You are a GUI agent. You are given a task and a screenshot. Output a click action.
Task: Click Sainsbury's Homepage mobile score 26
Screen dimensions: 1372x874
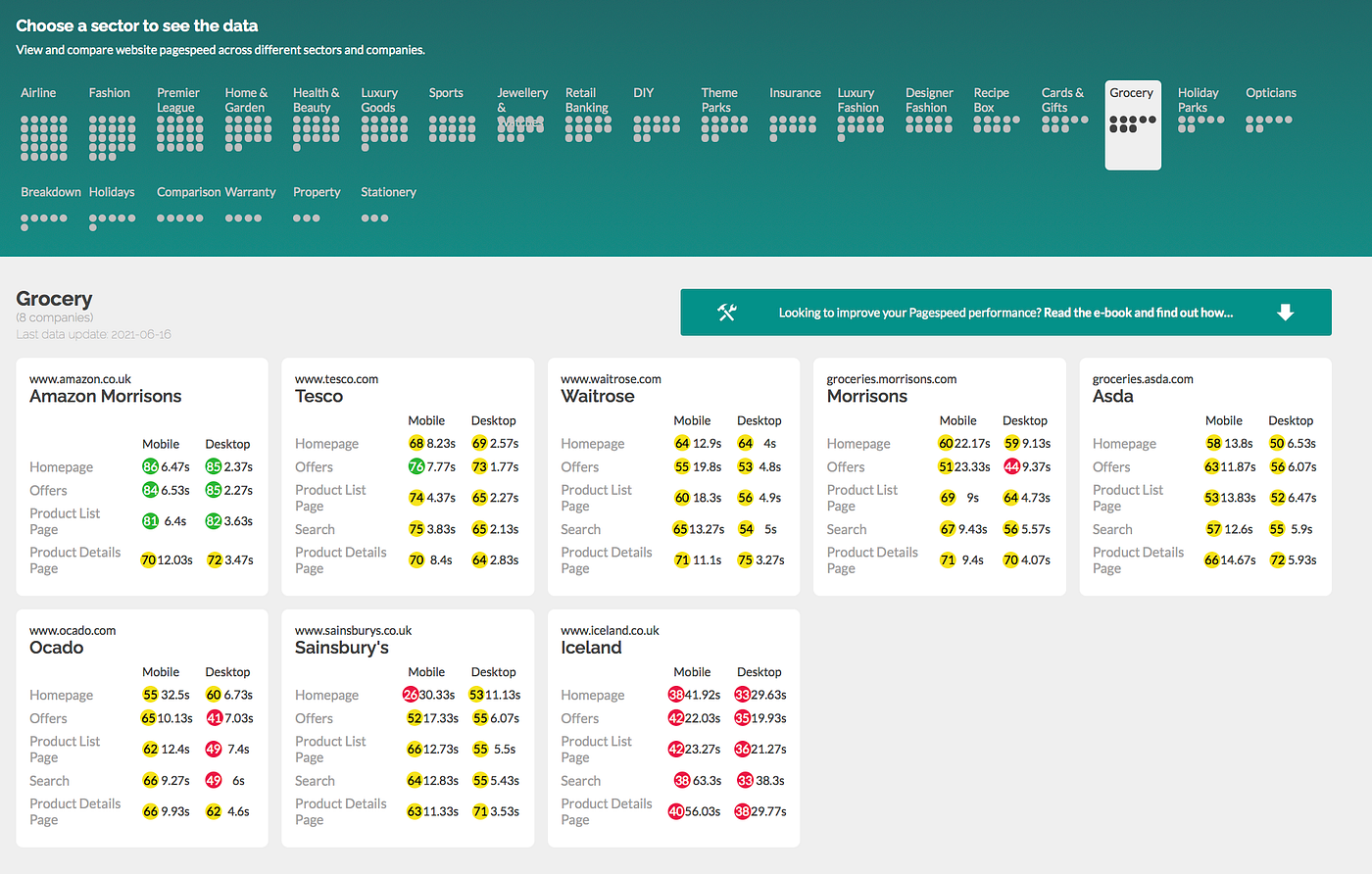411,695
